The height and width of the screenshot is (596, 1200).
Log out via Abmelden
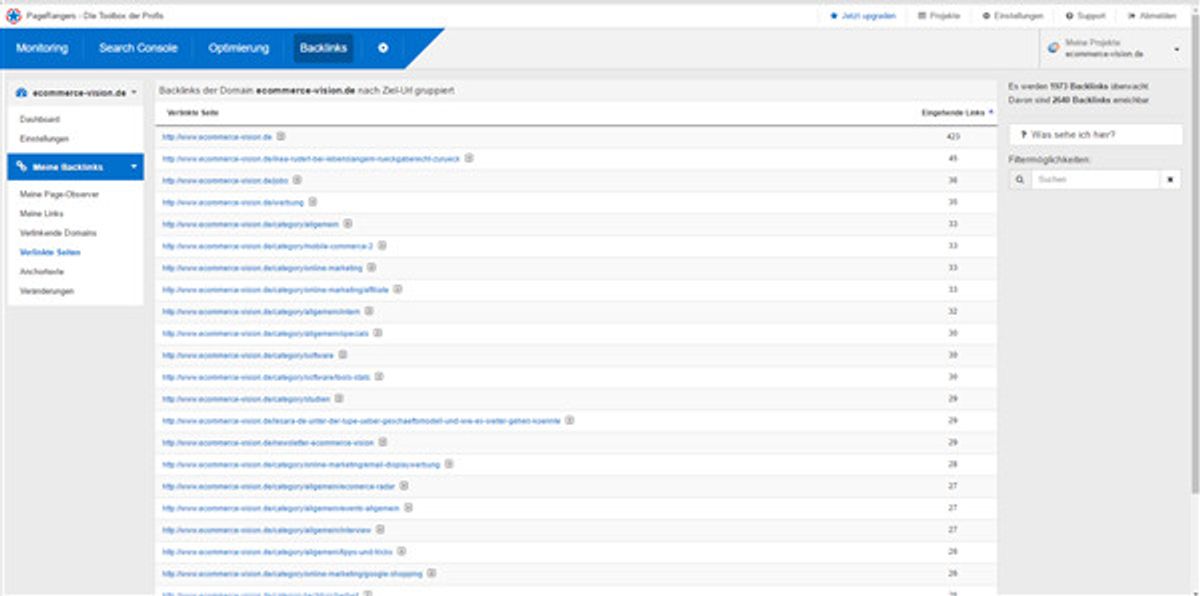click(x=1151, y=16)
